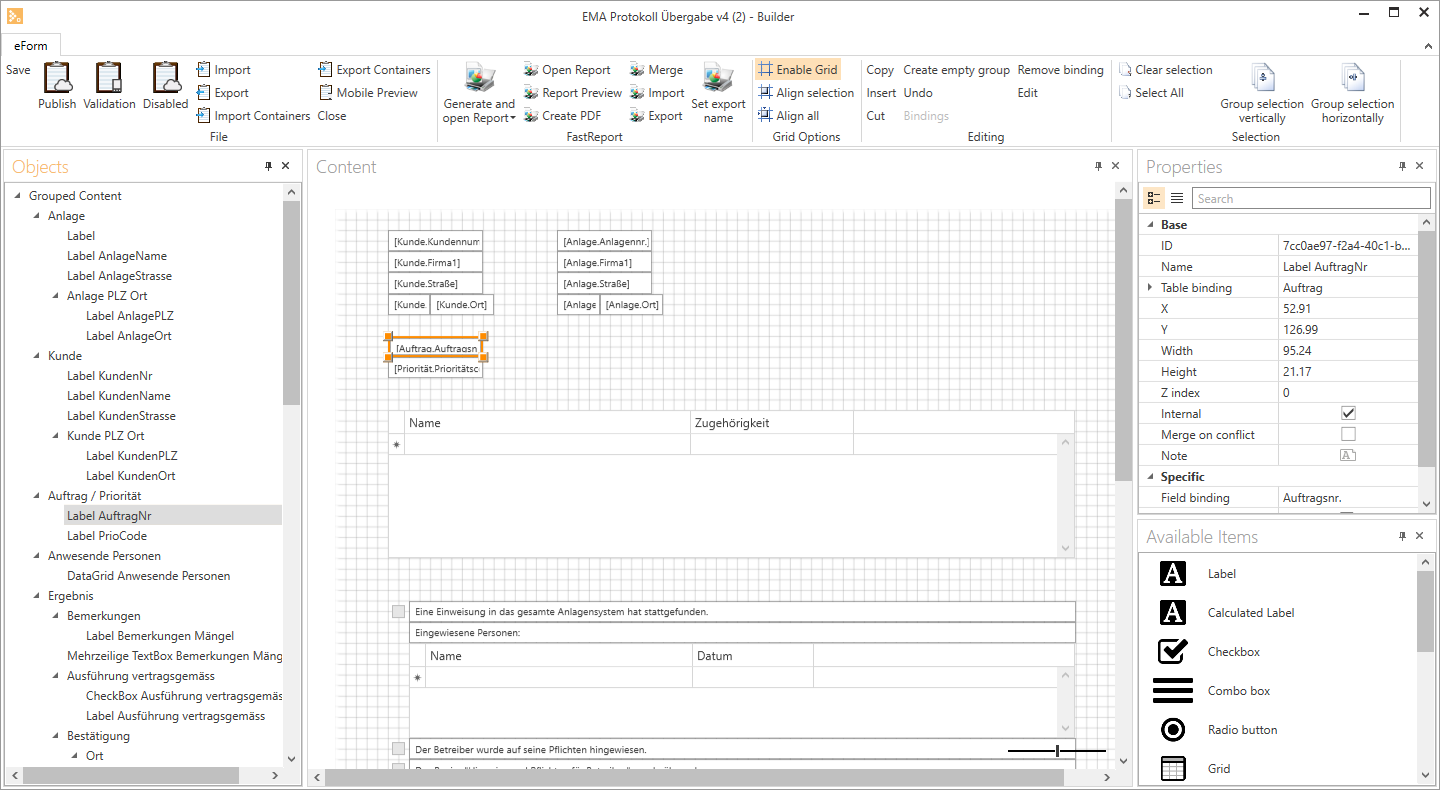Uncheck the Internal property checkbox
This screenshot has height=790, width=1440.
(1348, 413)
